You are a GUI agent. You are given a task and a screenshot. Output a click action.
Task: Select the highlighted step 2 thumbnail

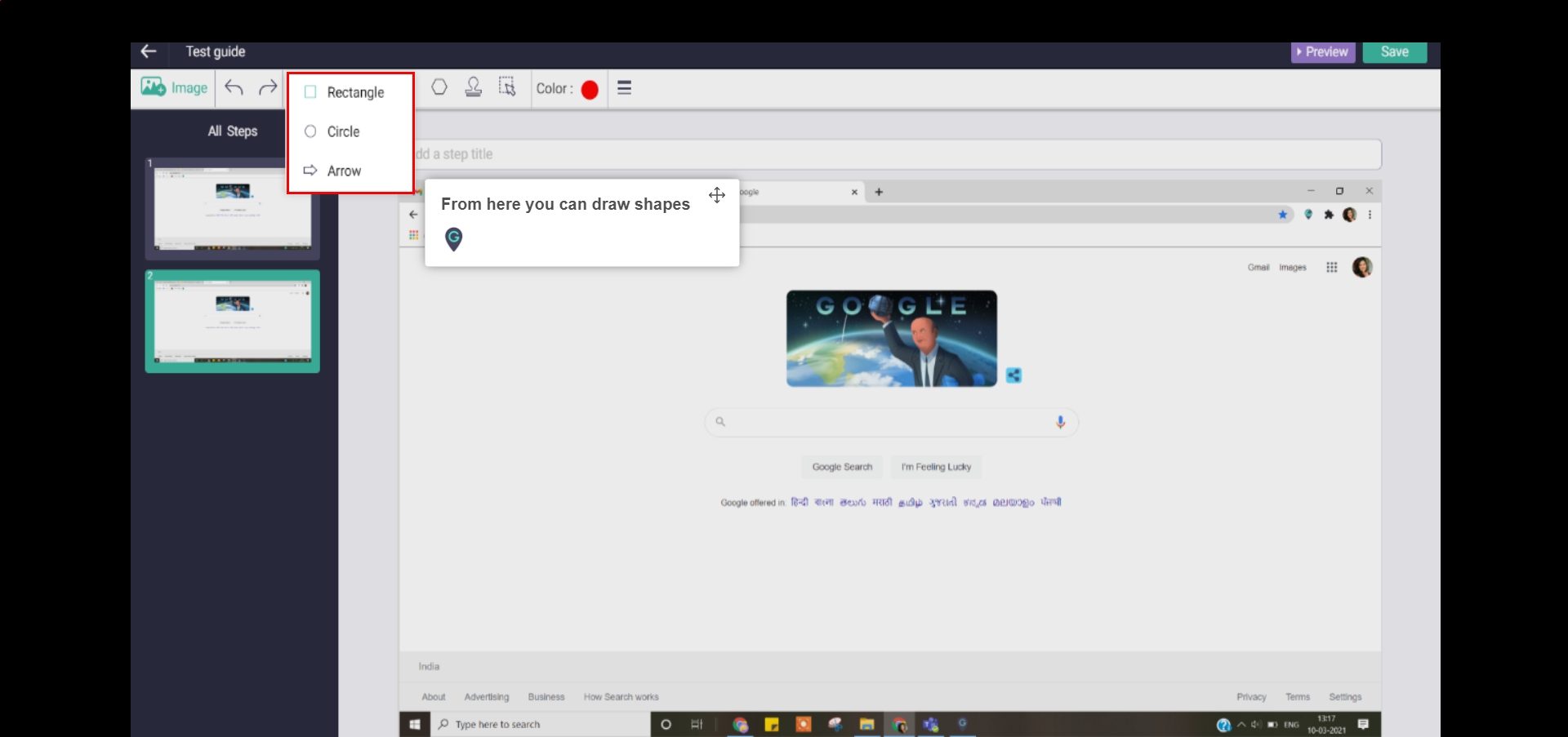point(232,322)
